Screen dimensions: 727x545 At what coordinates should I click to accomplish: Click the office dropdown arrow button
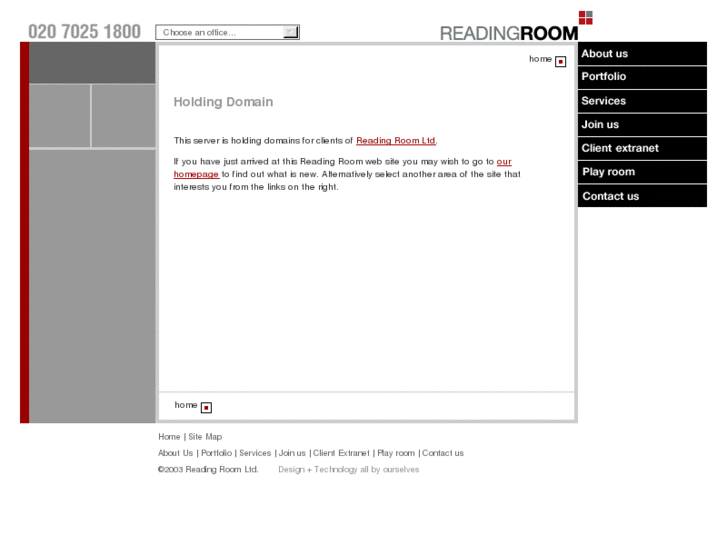pyautogui.click(x=291, y=32)
